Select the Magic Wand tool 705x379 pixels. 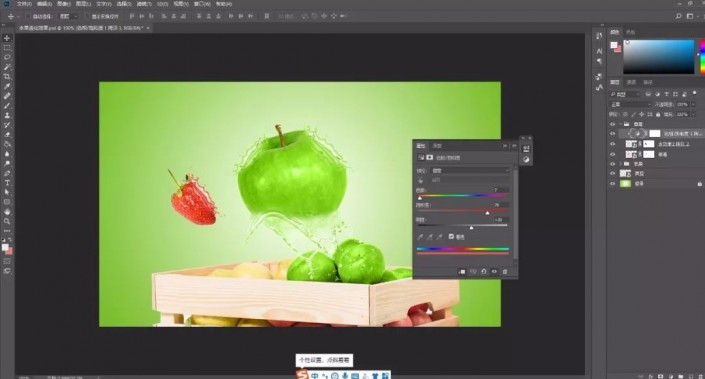click(7, 67)
